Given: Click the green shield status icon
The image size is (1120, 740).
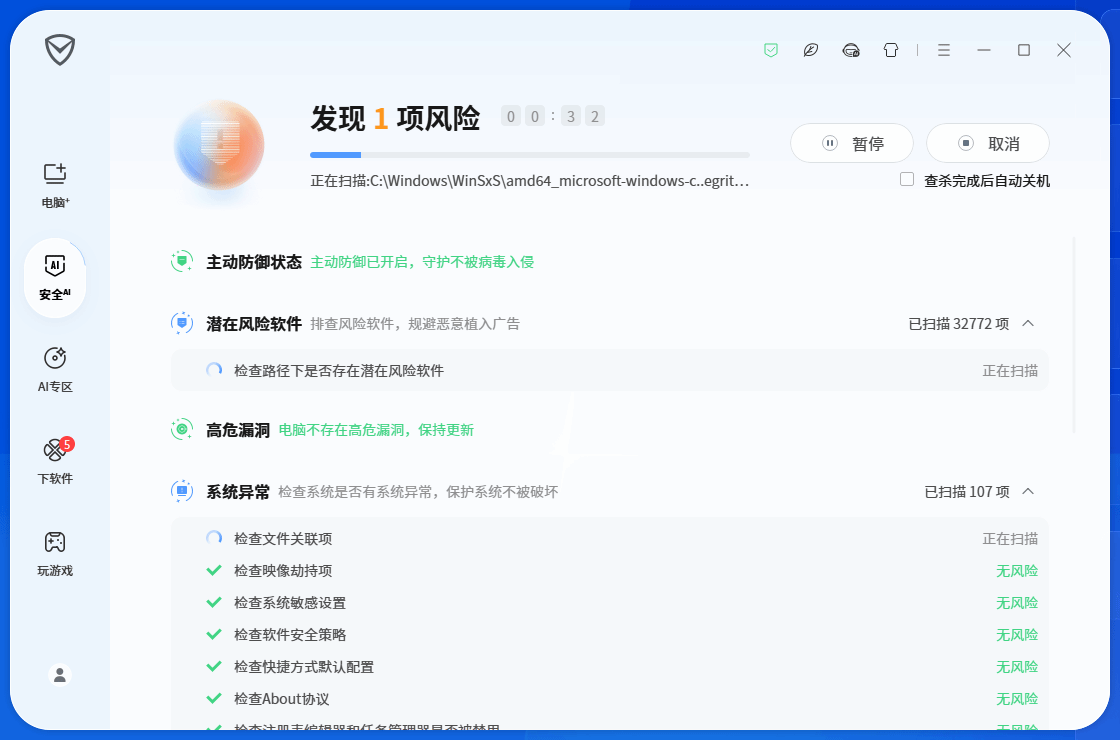Looking at the screenshot, I should (x=771, y=50).
